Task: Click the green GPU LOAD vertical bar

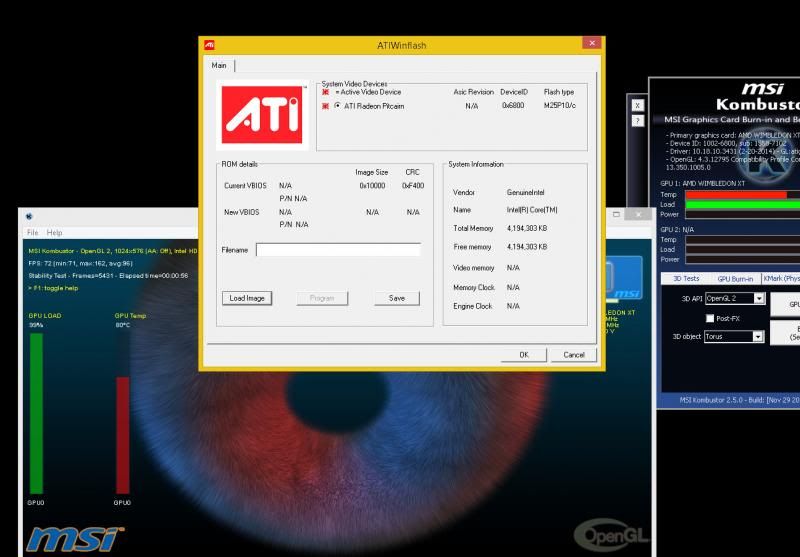Action: tap(36, 414)
